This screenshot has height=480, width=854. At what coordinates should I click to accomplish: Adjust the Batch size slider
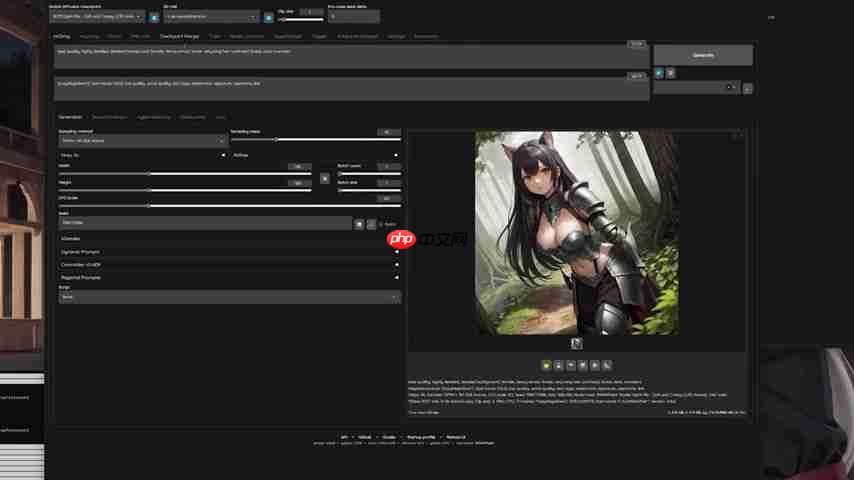369,190
